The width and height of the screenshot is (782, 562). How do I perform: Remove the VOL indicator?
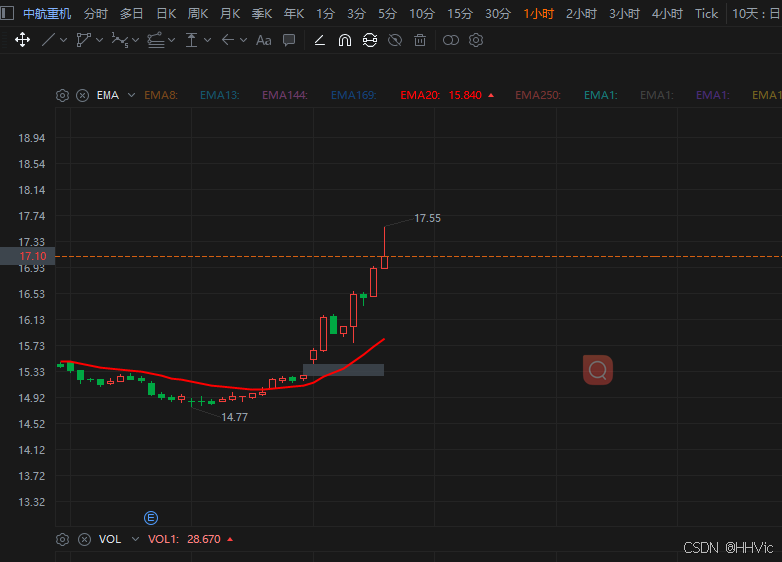point(84,539)
